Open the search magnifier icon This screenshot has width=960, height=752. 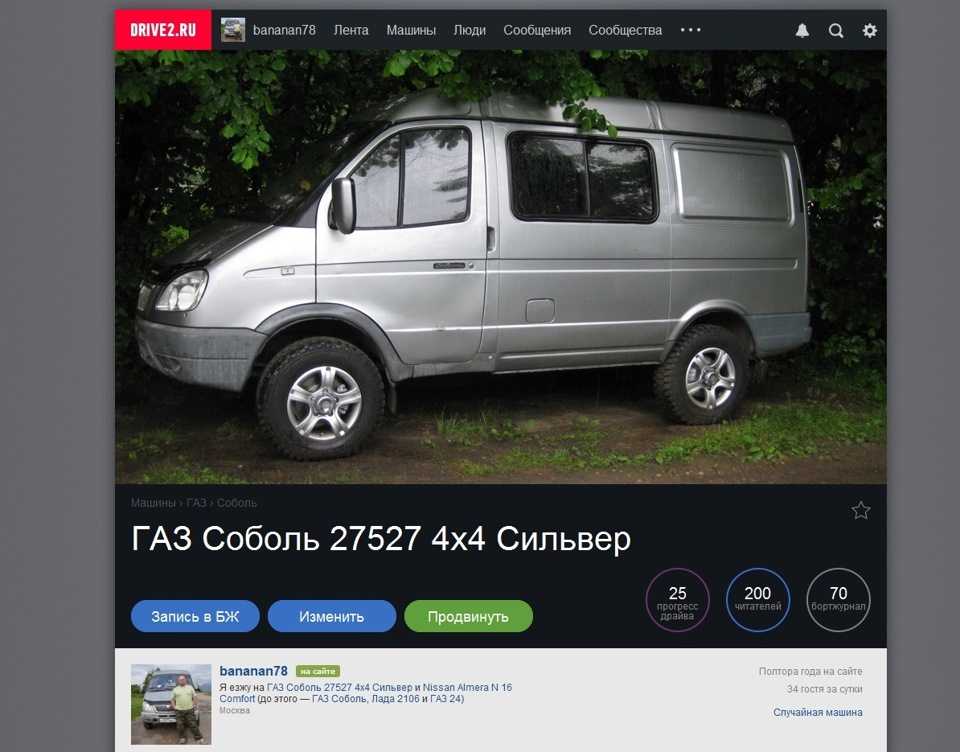click(836, 31)
